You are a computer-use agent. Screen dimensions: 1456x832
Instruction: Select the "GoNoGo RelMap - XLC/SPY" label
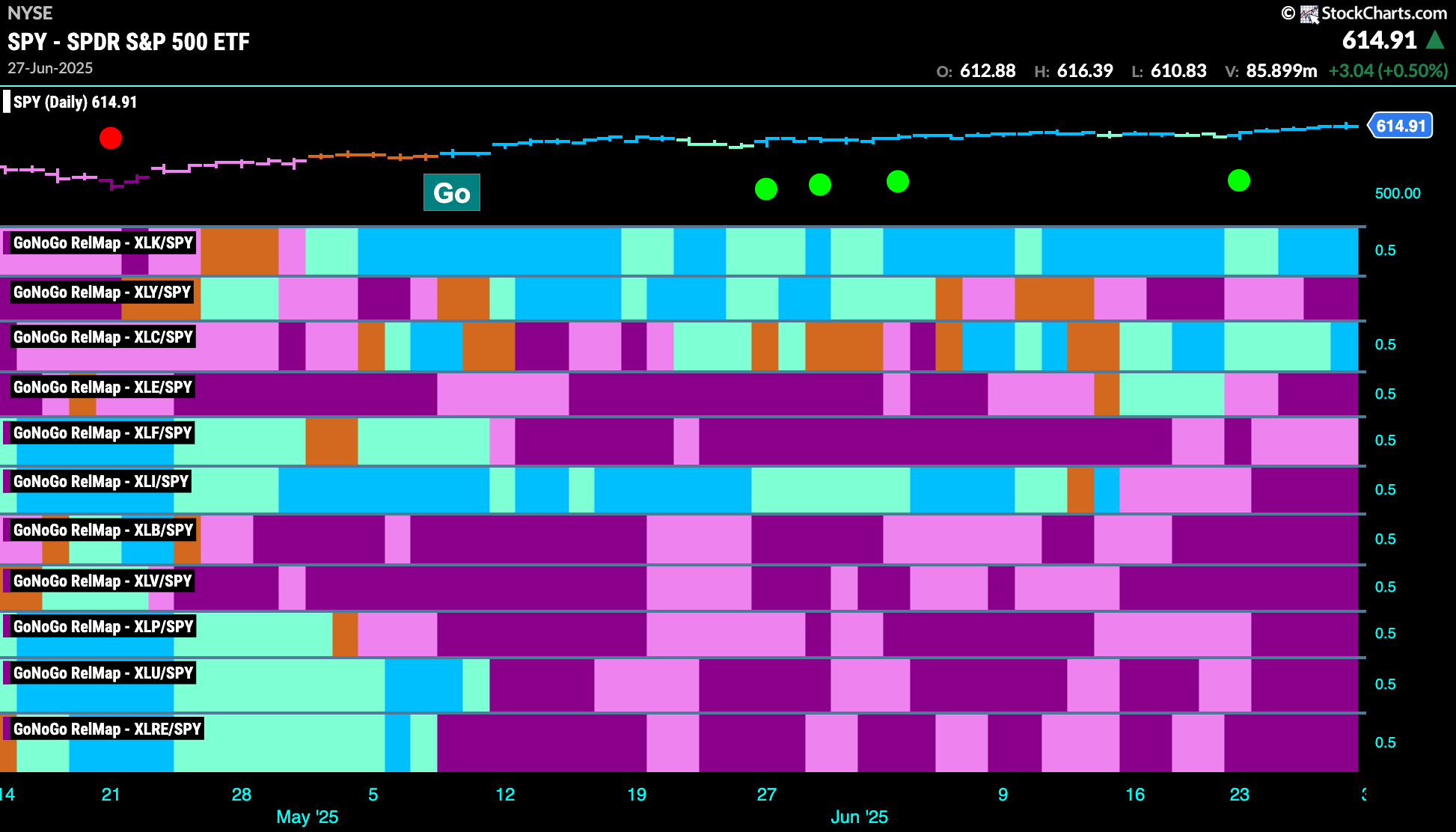point(103,337)
